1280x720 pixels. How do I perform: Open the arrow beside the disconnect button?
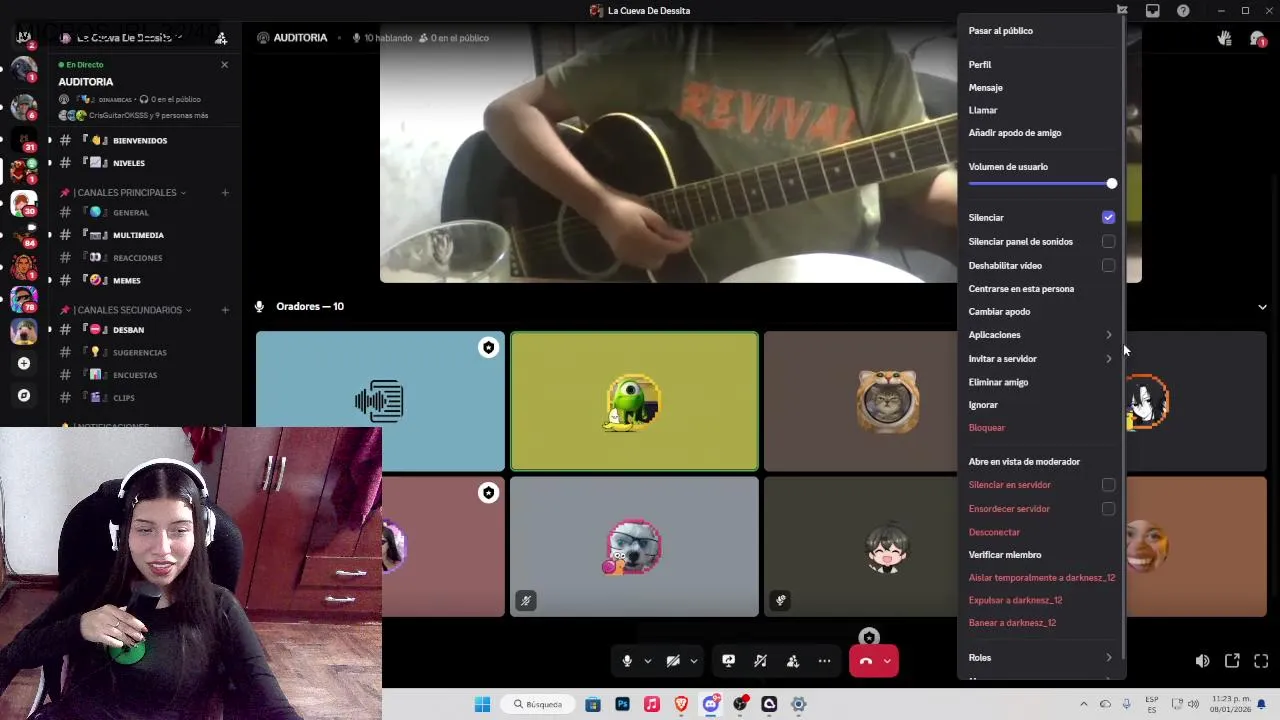[x=887, y=661]
